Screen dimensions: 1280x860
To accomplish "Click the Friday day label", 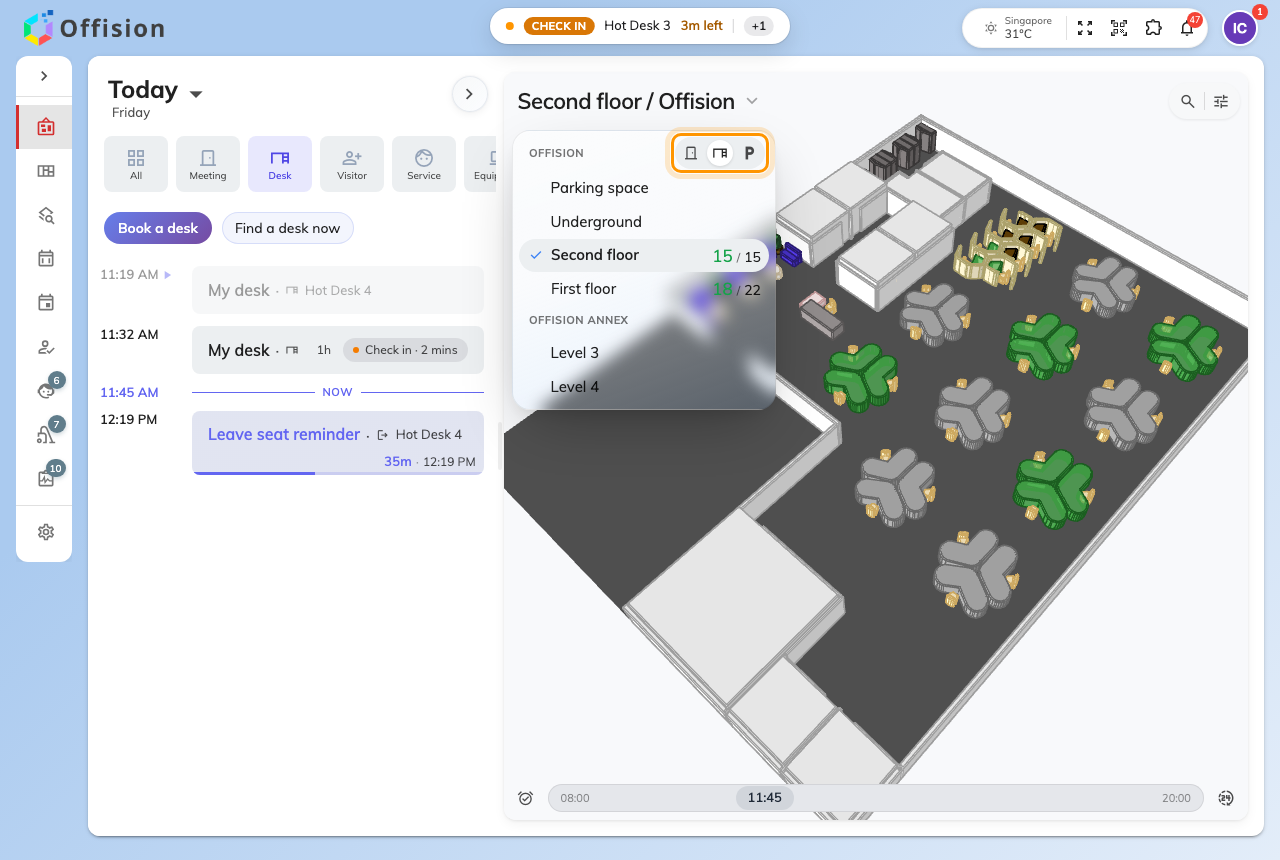I will (x=131, y=113).
